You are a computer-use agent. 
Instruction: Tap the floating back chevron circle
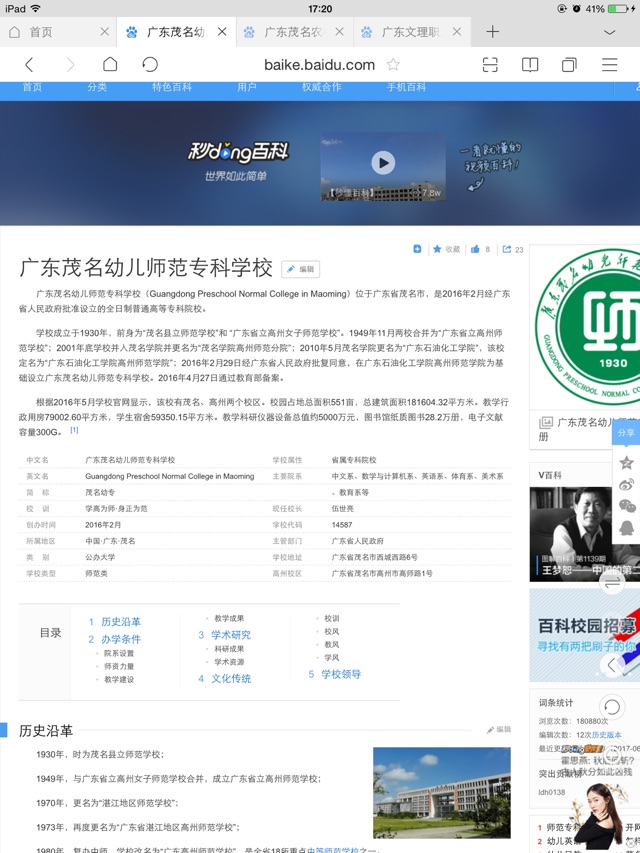[x=612, y=664]
